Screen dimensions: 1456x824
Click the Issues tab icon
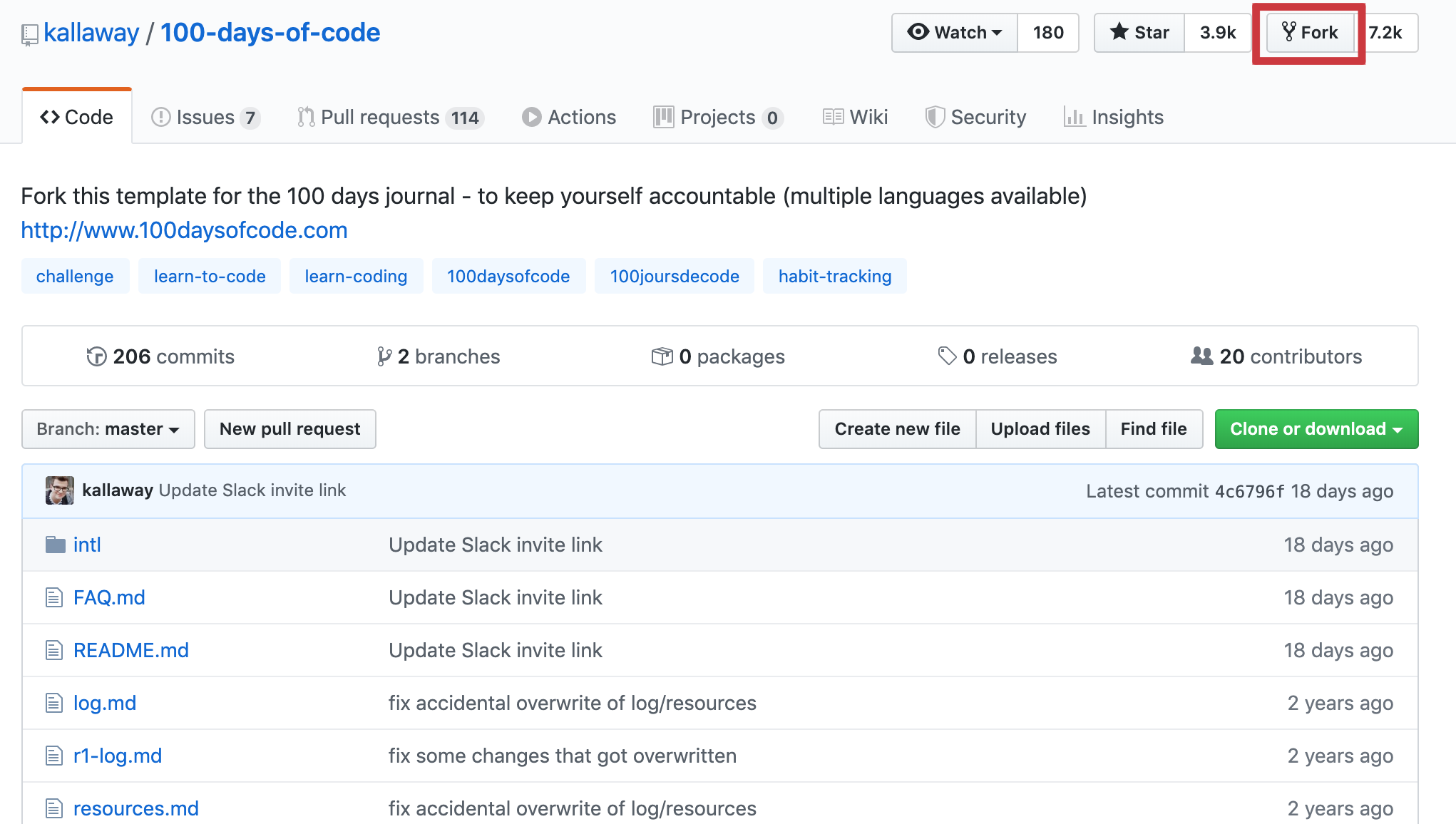pyautogui.click(x=161, y=117)
